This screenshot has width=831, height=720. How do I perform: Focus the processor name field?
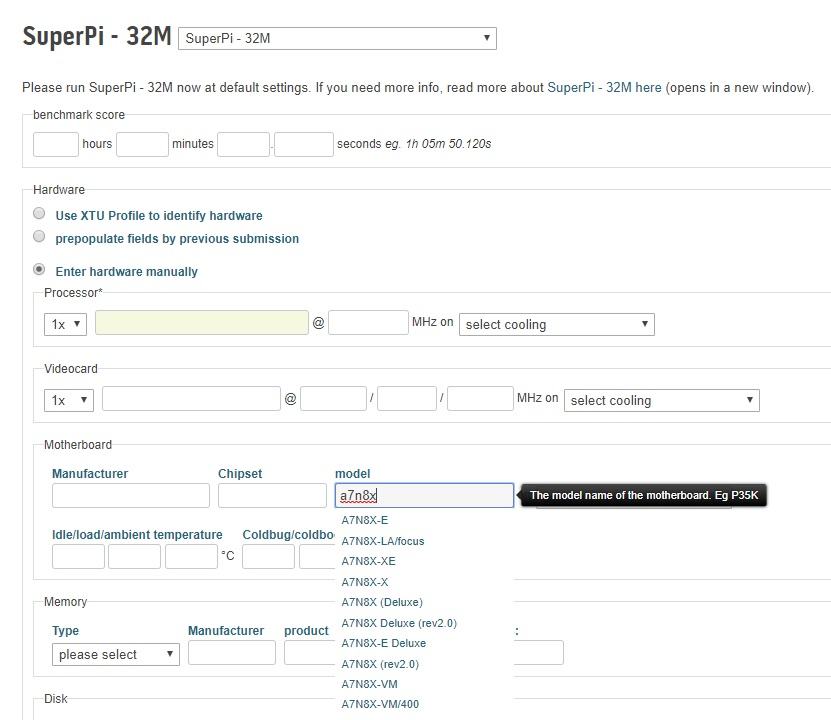pyautogui.click(x=201, y=323)
